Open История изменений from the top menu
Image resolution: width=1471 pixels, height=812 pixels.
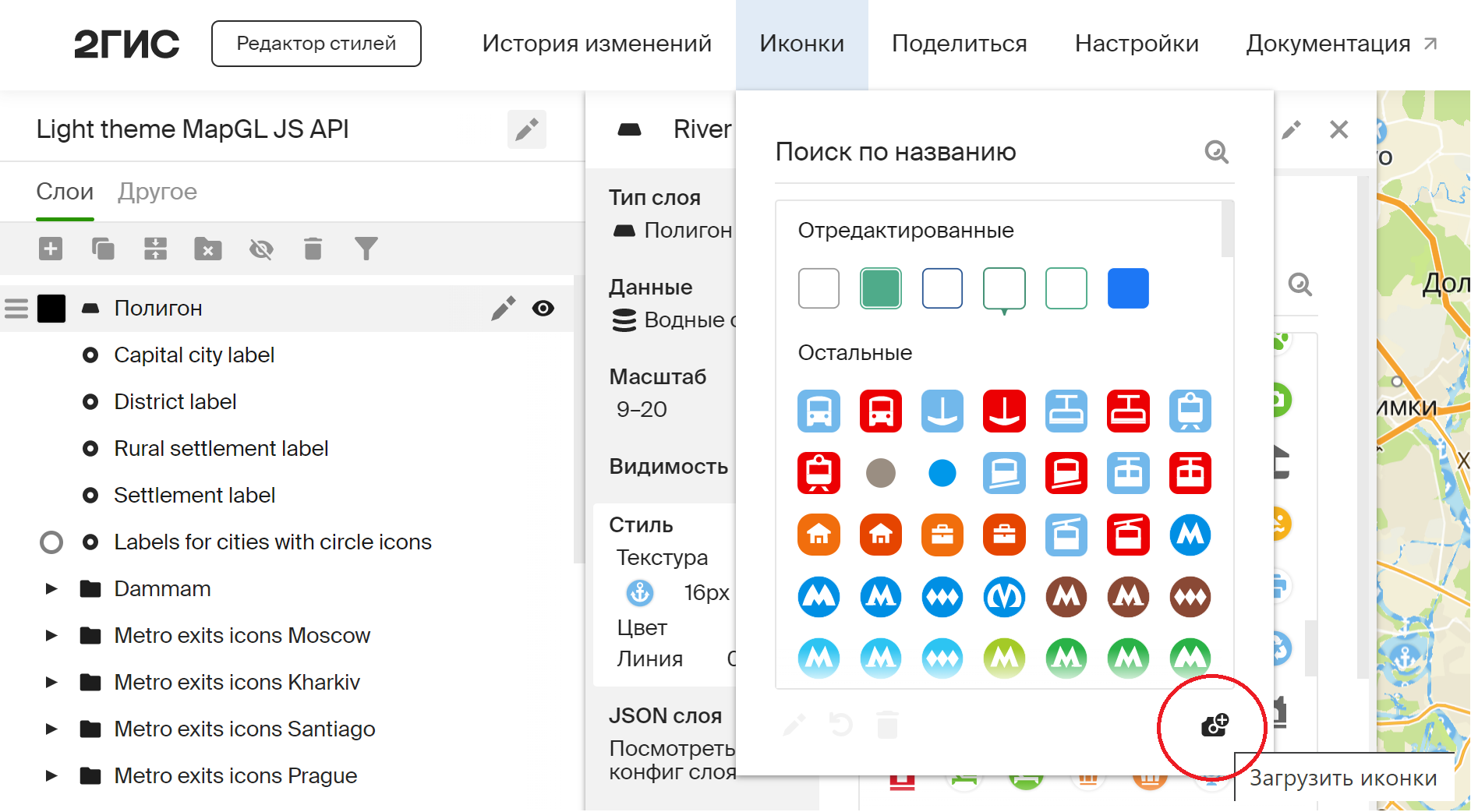(x=597, y=44)
